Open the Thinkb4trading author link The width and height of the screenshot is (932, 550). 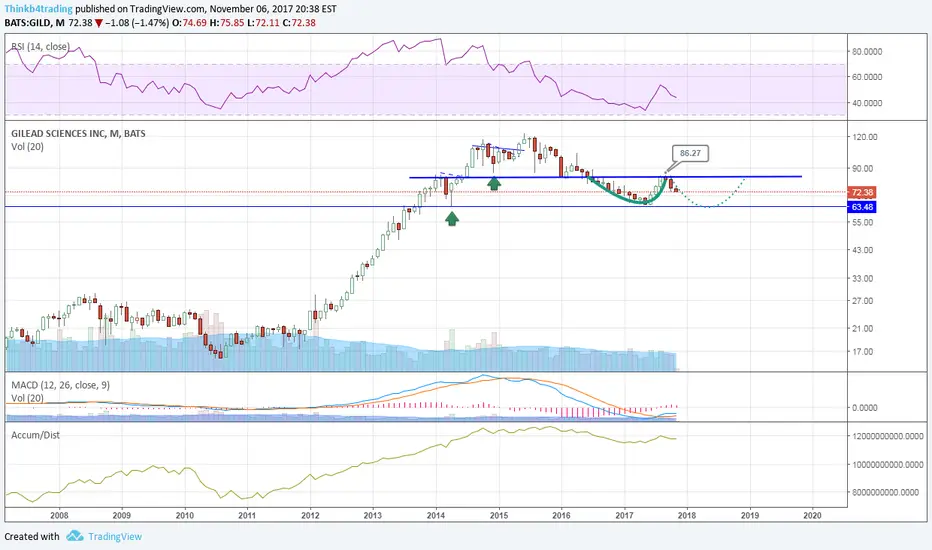[39, 9]
